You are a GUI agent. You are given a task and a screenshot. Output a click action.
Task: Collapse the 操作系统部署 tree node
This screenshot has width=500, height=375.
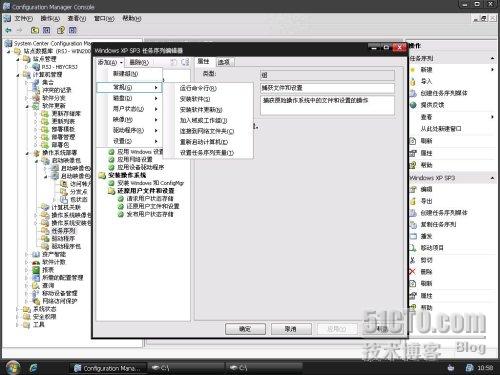tap(27, 153)
